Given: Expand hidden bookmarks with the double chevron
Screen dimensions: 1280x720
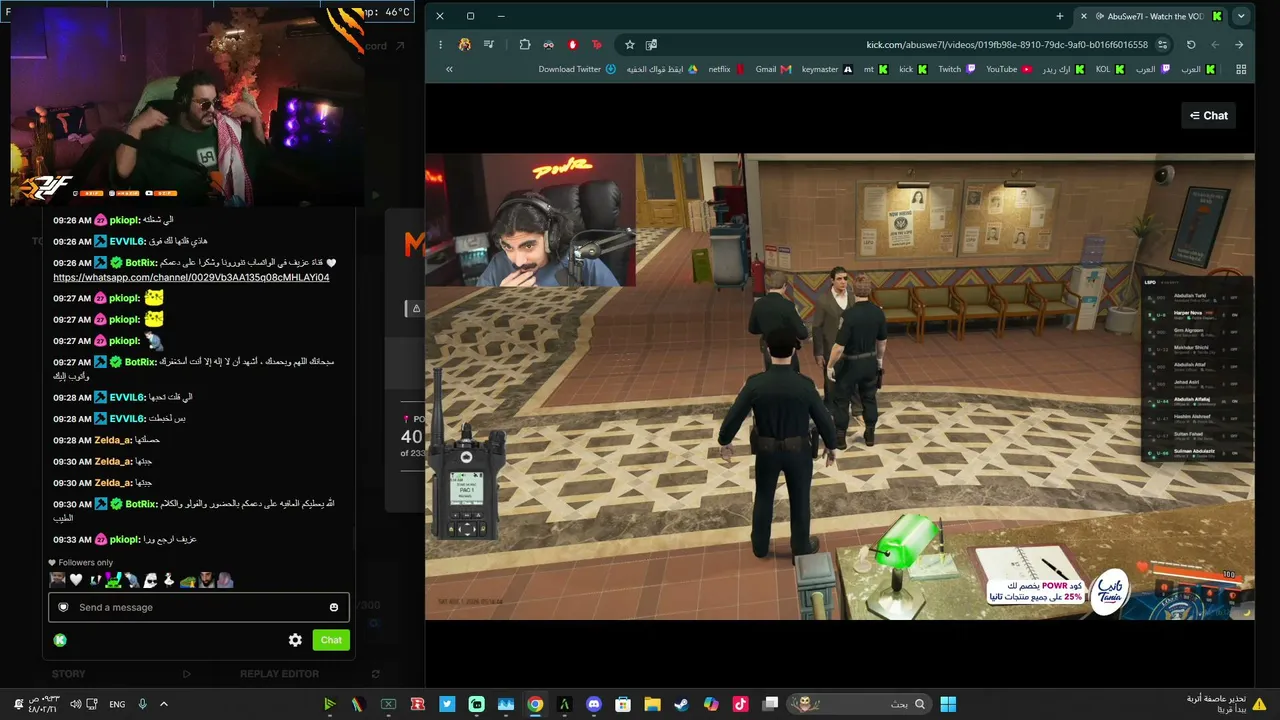Looking at the screenshot, I should click(449, 69).
